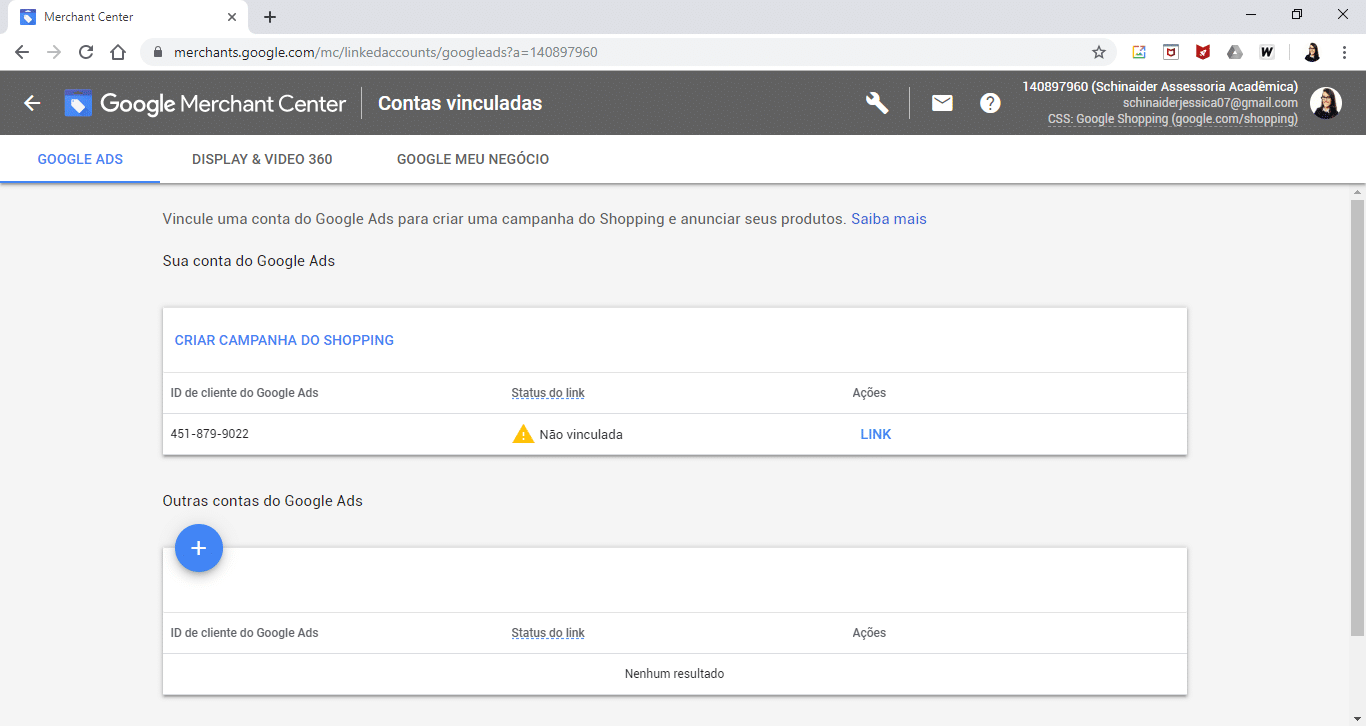Click the Não vinculada status text
1366x726 pixels.
(x=581, y=434)
